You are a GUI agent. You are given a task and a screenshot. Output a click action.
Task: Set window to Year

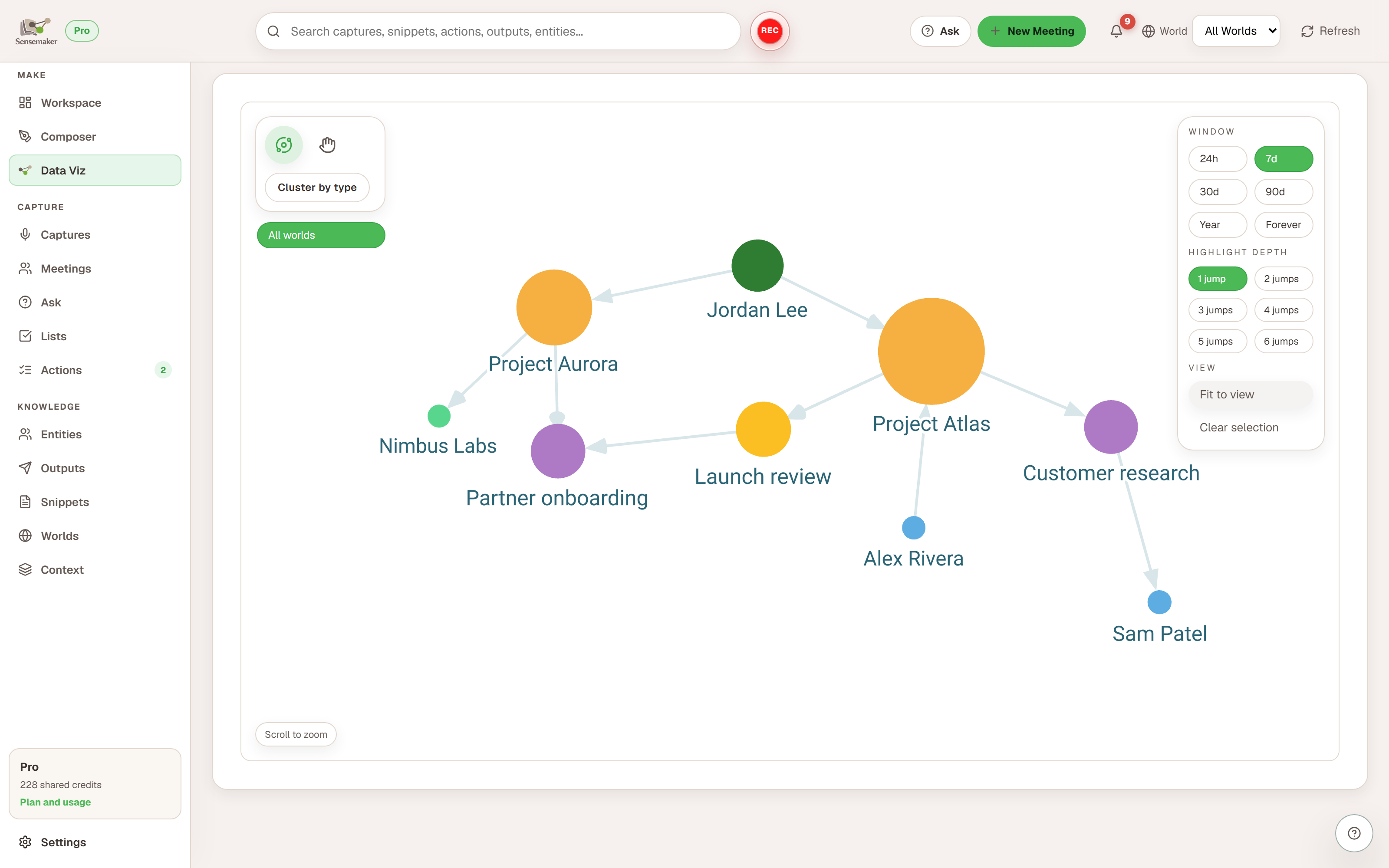(x=1218, y=225)
